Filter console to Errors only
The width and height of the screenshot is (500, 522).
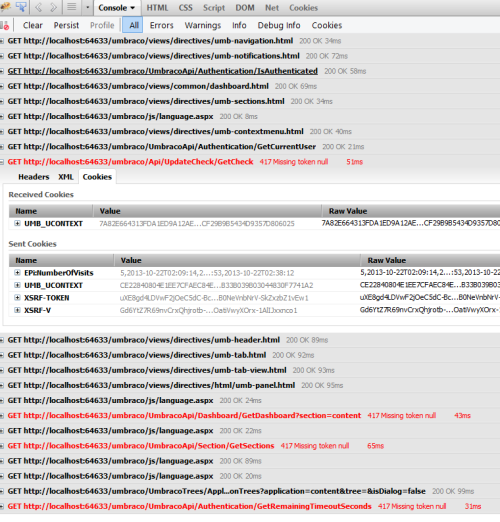[x=162, y=25]
